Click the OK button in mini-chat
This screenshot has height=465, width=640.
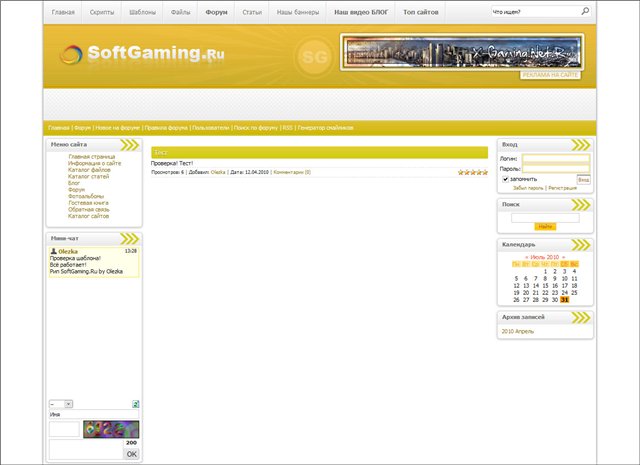pyautogui.click(x=131, y=454)
